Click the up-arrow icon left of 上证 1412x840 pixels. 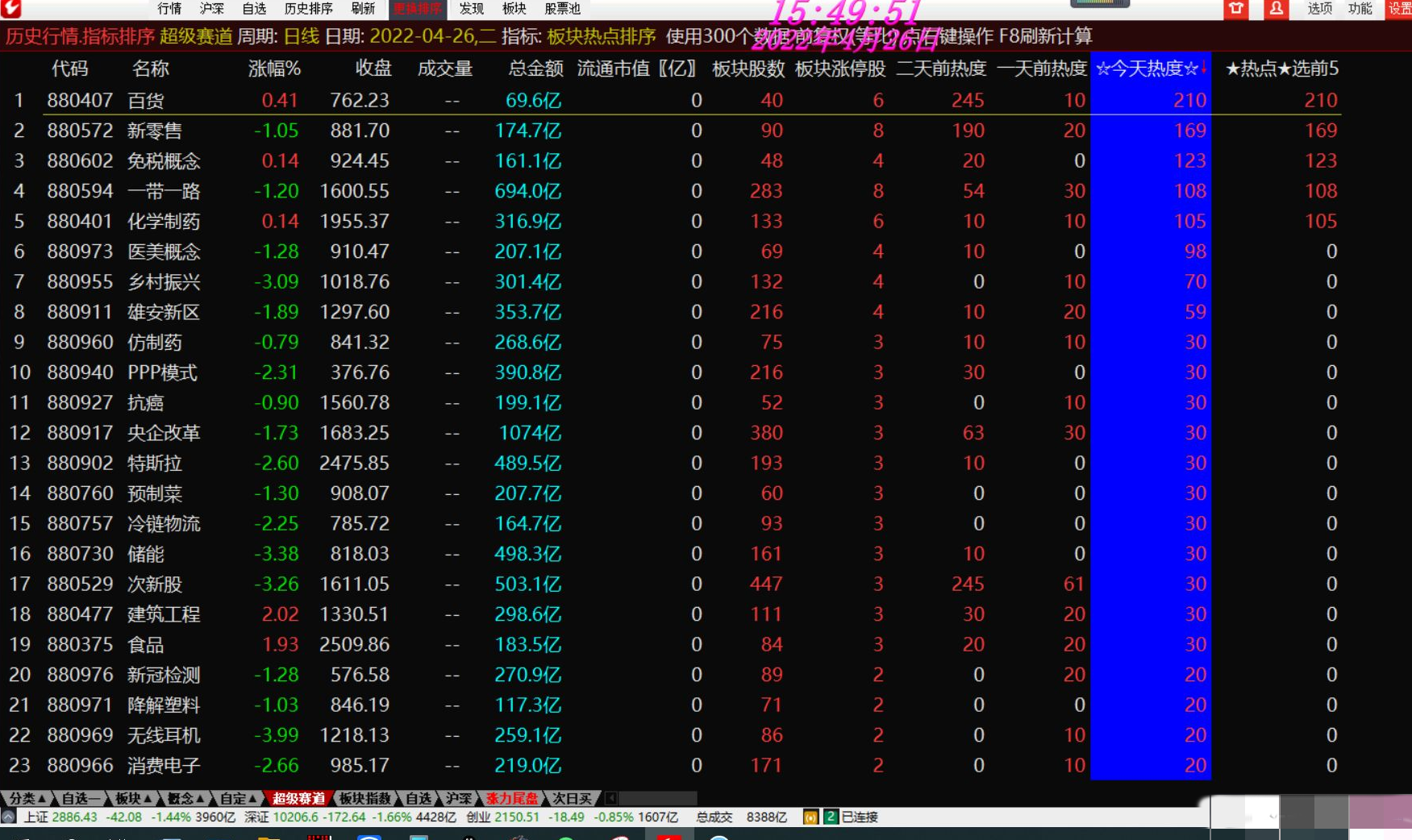click(x=8, y=817)
